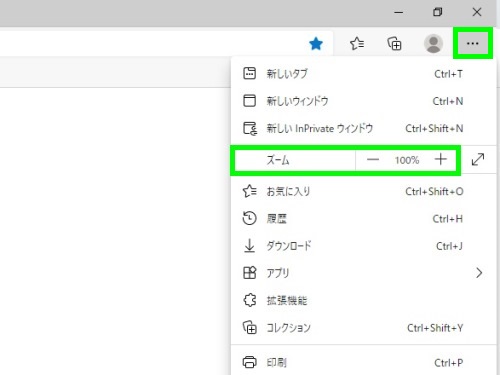Increase zoom with the plus button

click(441, 159)
